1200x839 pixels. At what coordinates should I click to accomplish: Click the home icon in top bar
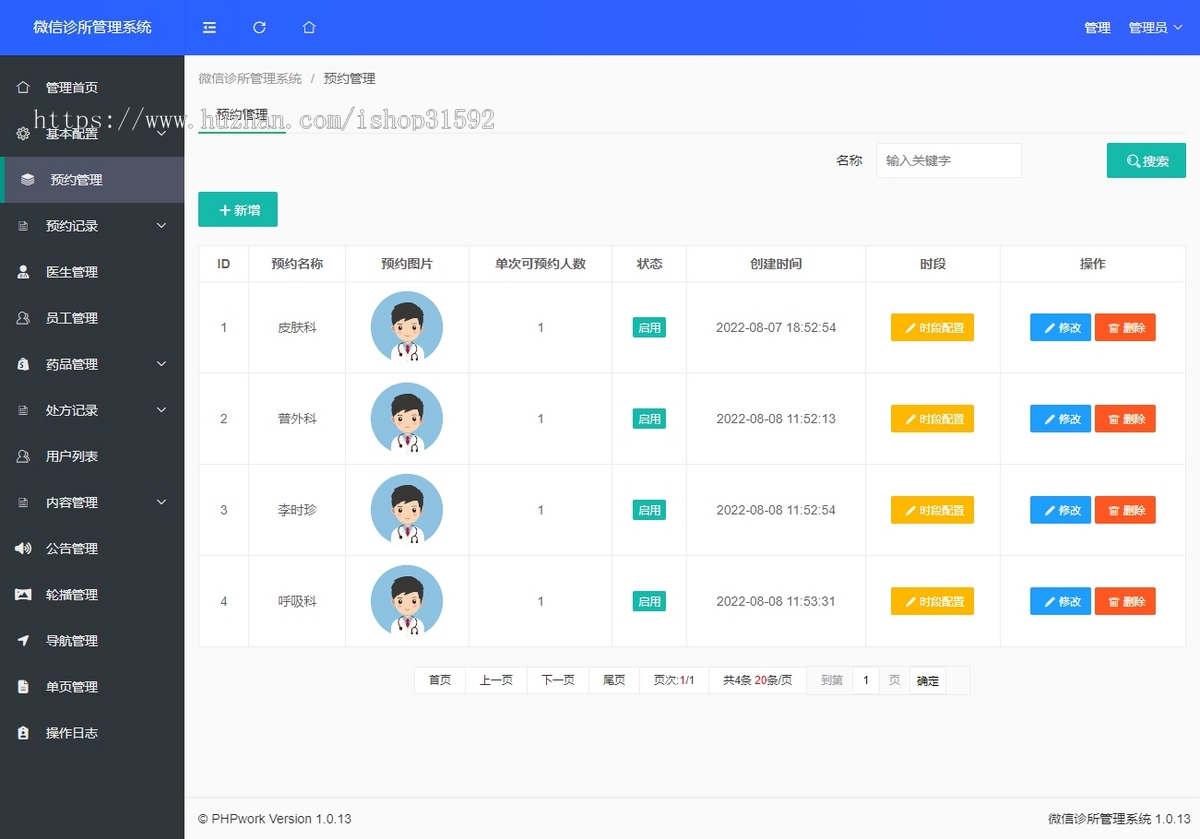click(x=309, y=28)
